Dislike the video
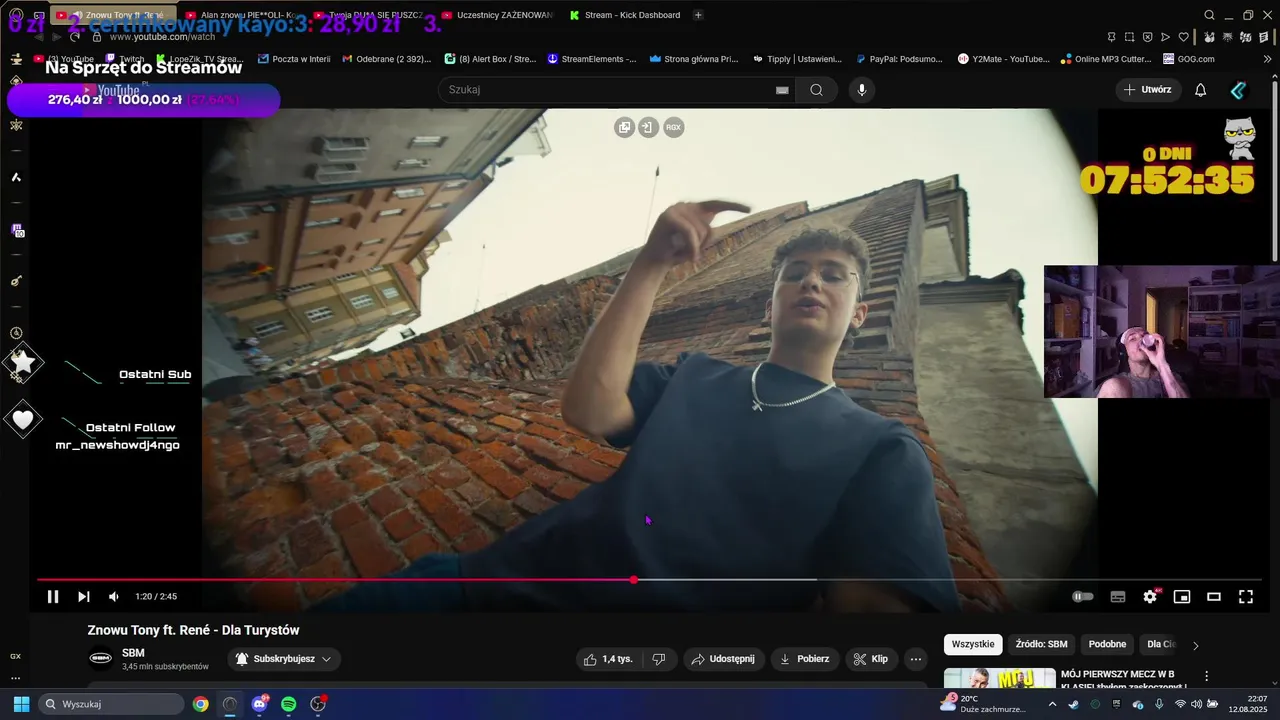Screen dimensions: 1280x720 (x=659, y=659)
